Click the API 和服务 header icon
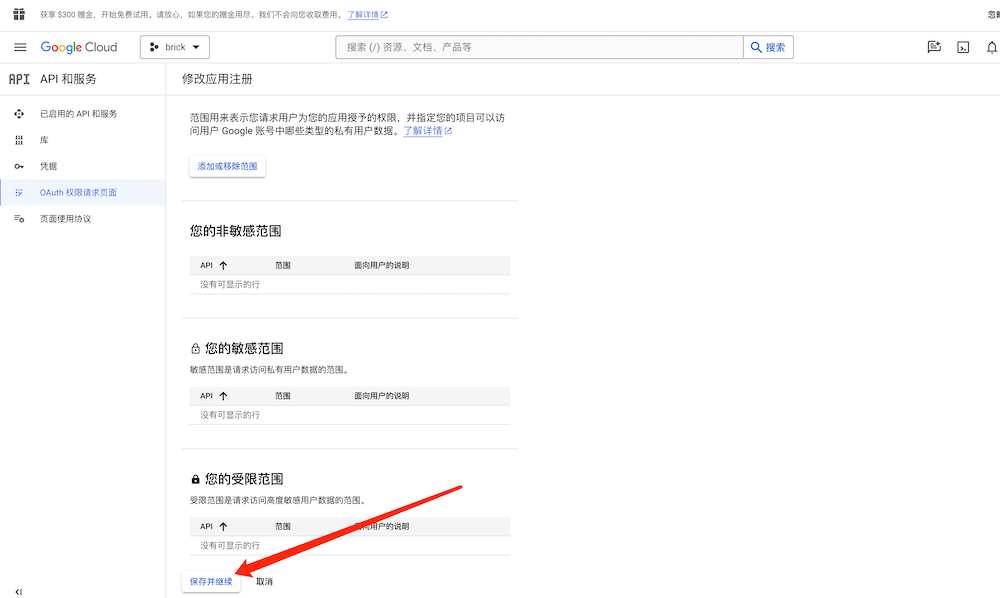 tap(19, 79)
